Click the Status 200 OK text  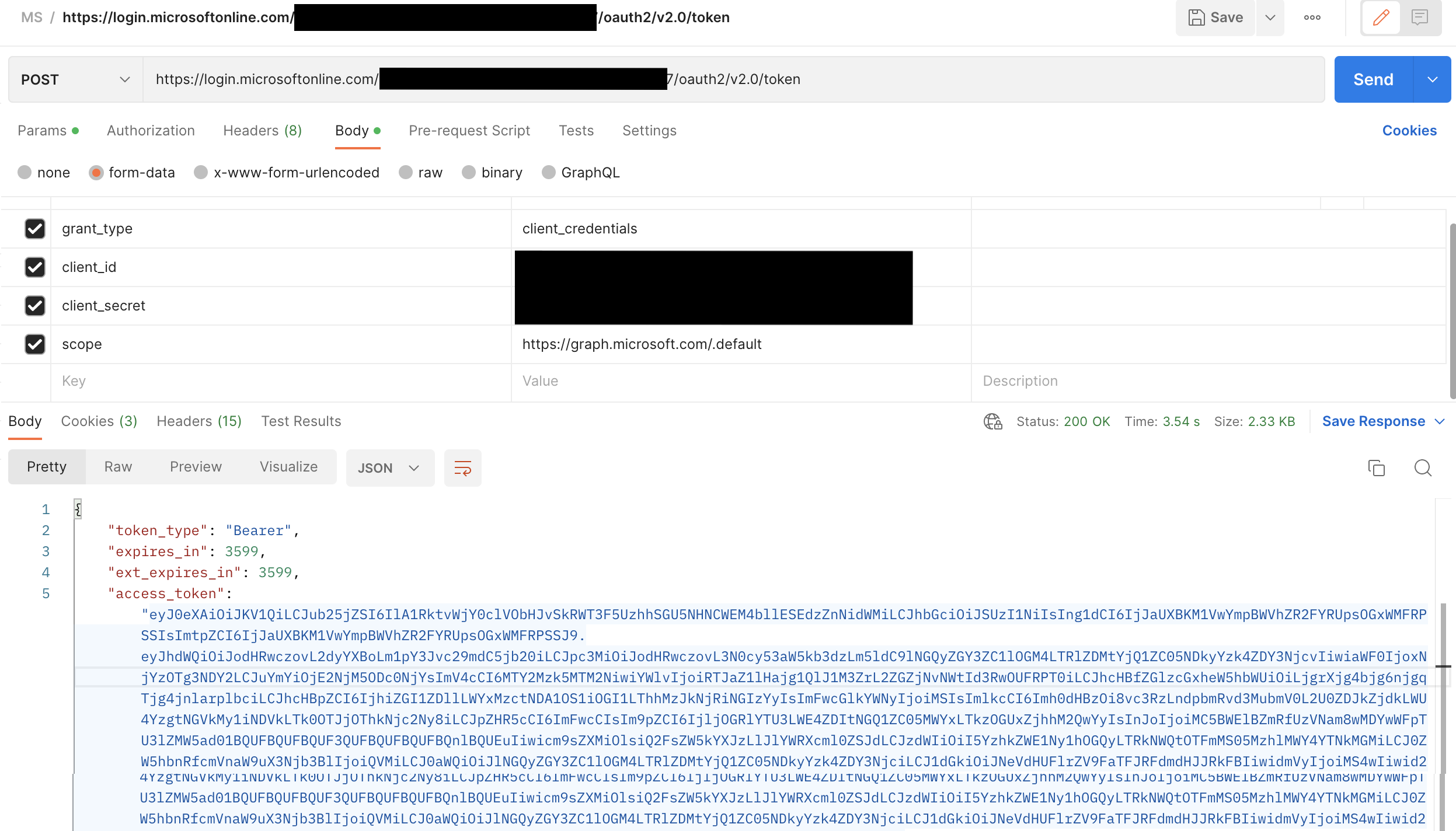pyautogui.click(x=1063, y=421)
